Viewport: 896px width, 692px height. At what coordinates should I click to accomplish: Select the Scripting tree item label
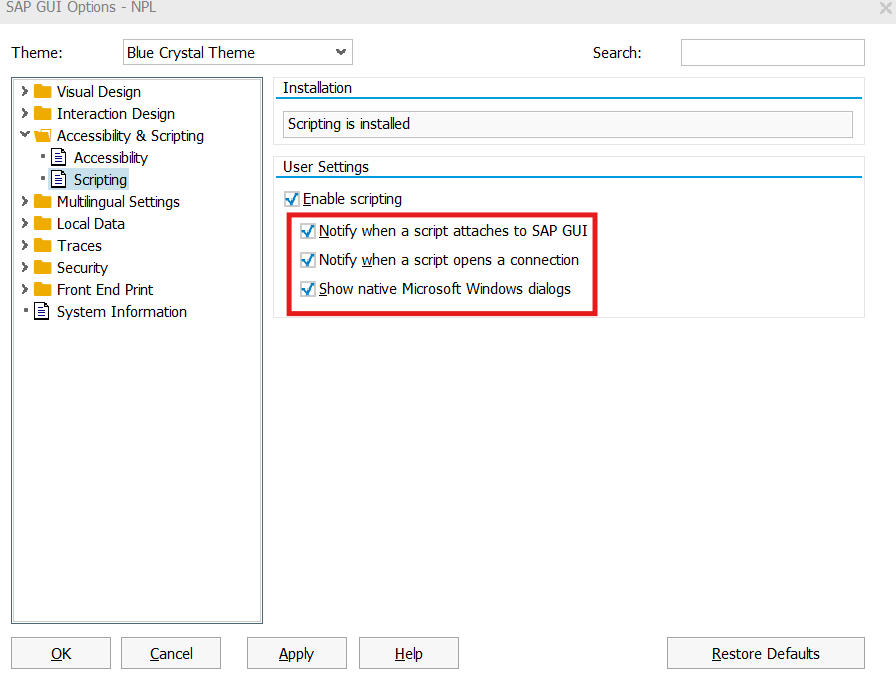(100, 179)
